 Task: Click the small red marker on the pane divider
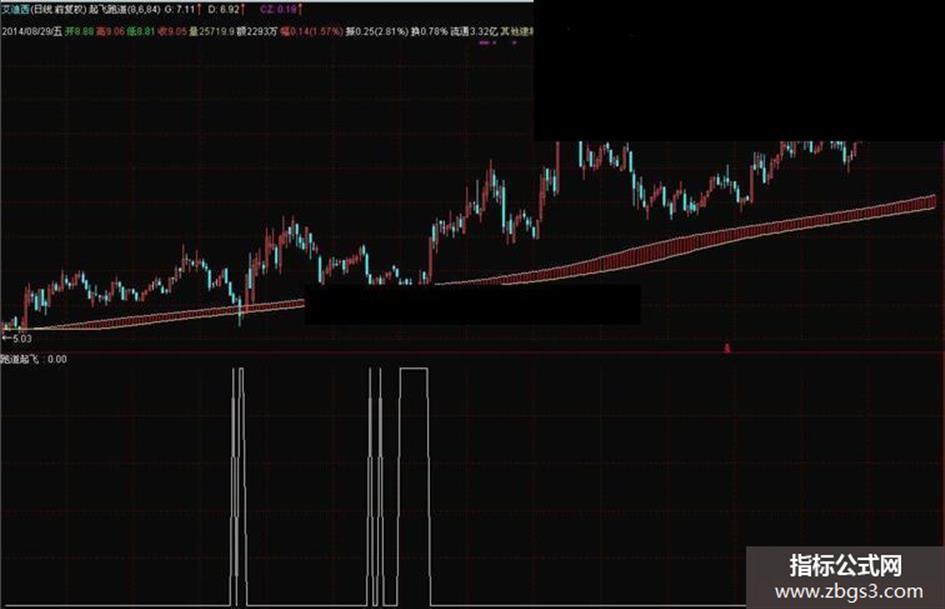[727, 349]
